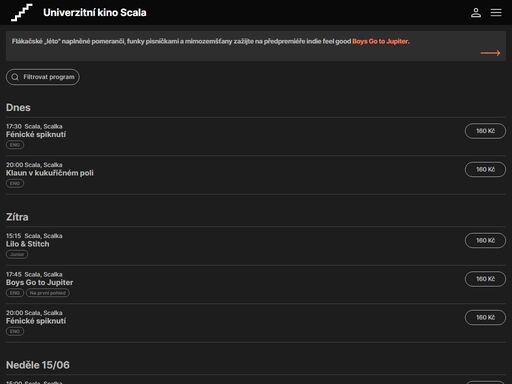The height and width of the screenshot is (384, 512).
Task: Click the 15:15 Scala, Scalka showtime text
Action: coord(34,236)
